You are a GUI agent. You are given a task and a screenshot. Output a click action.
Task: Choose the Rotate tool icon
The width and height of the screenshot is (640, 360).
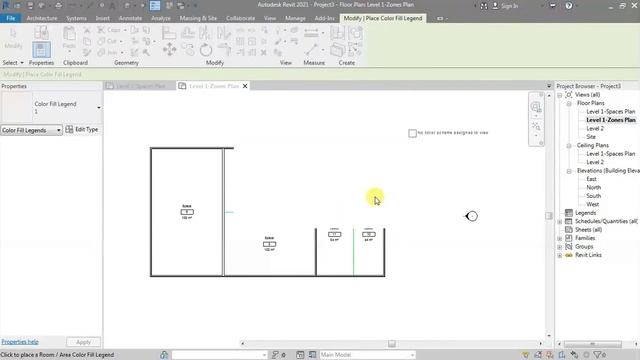tap(206, 50)
